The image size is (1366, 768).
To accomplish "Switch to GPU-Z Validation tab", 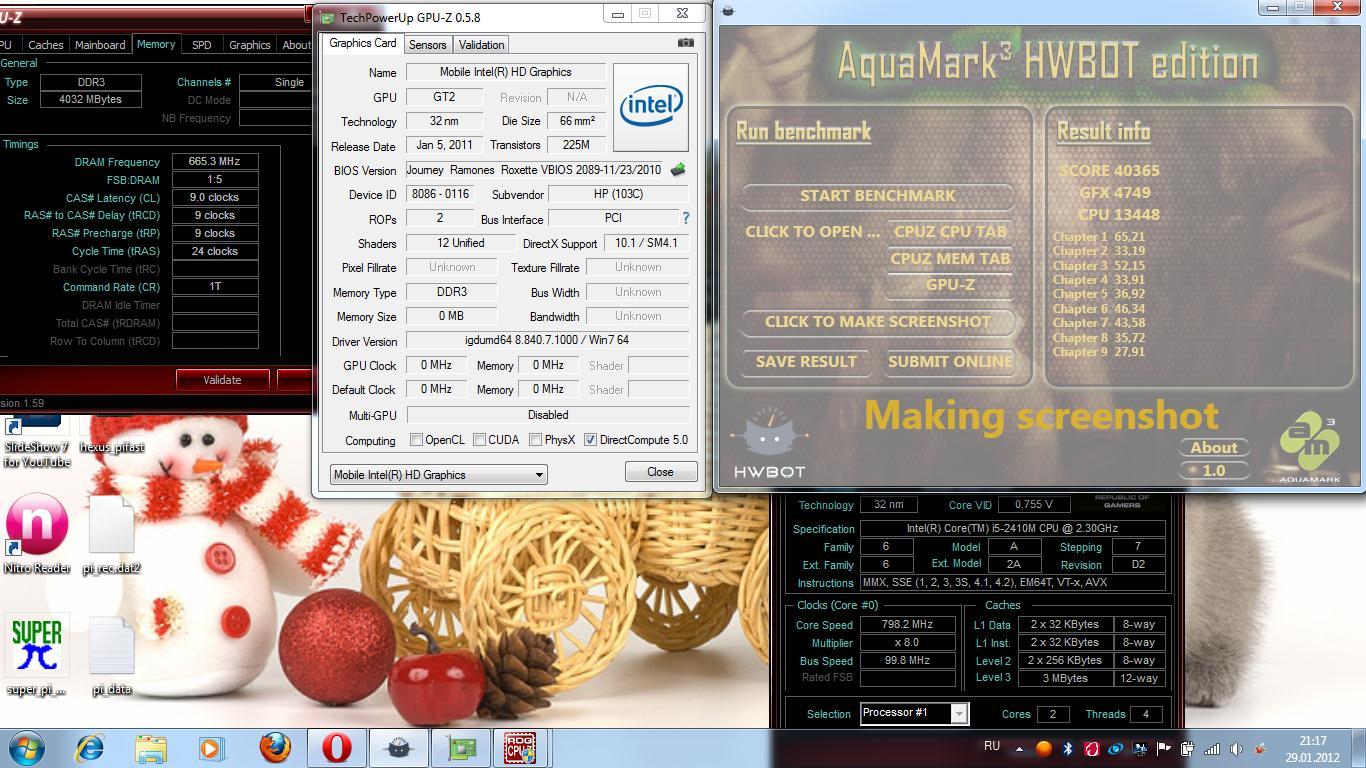I will click(481, 45).
